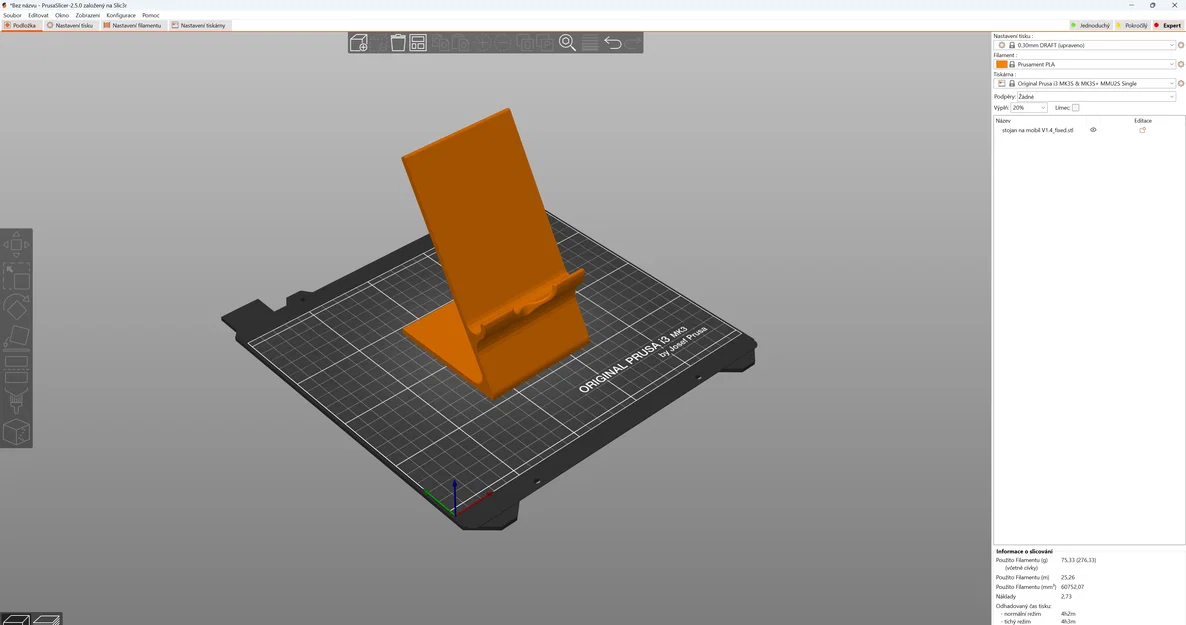Select the Scale tool
The height and width of the screenshot is (625, 1186).
click(16, 277)
